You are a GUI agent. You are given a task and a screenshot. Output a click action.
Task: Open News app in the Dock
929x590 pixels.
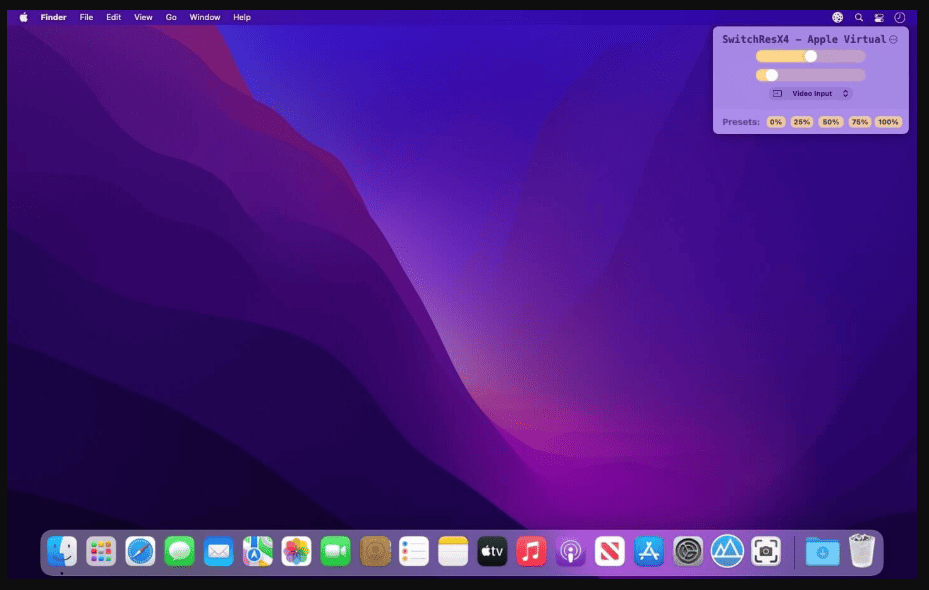609,551
